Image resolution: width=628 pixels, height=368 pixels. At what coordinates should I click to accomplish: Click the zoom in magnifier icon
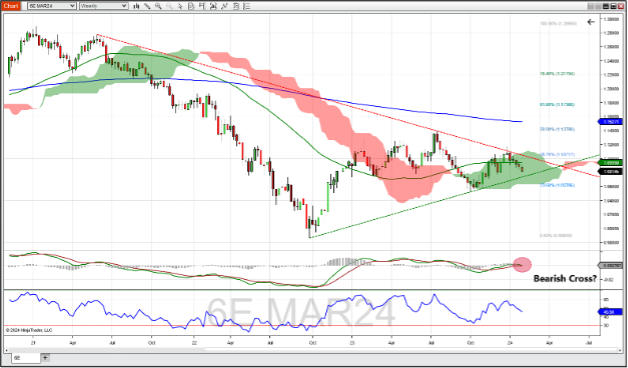[x=158, y=6]
